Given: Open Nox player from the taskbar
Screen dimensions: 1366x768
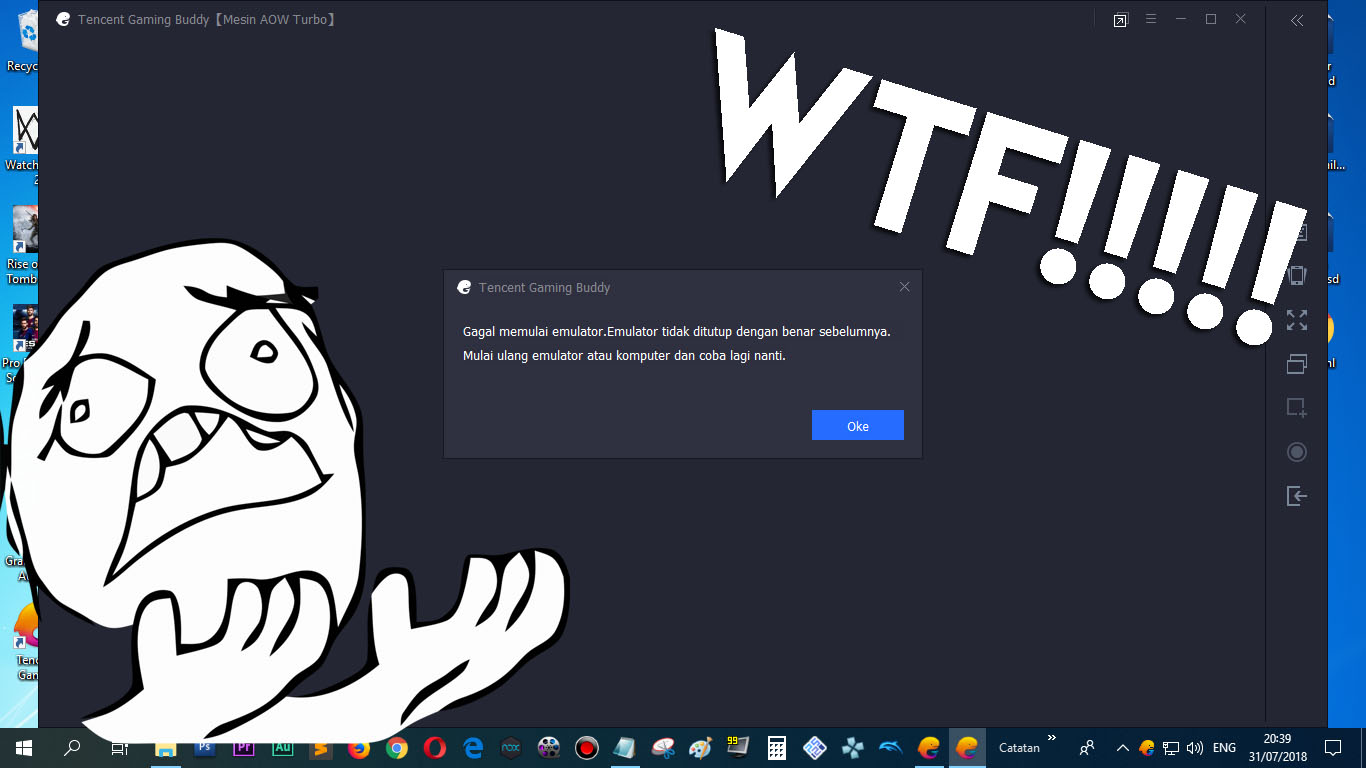Looking at the screenshot, I should 510,747.
